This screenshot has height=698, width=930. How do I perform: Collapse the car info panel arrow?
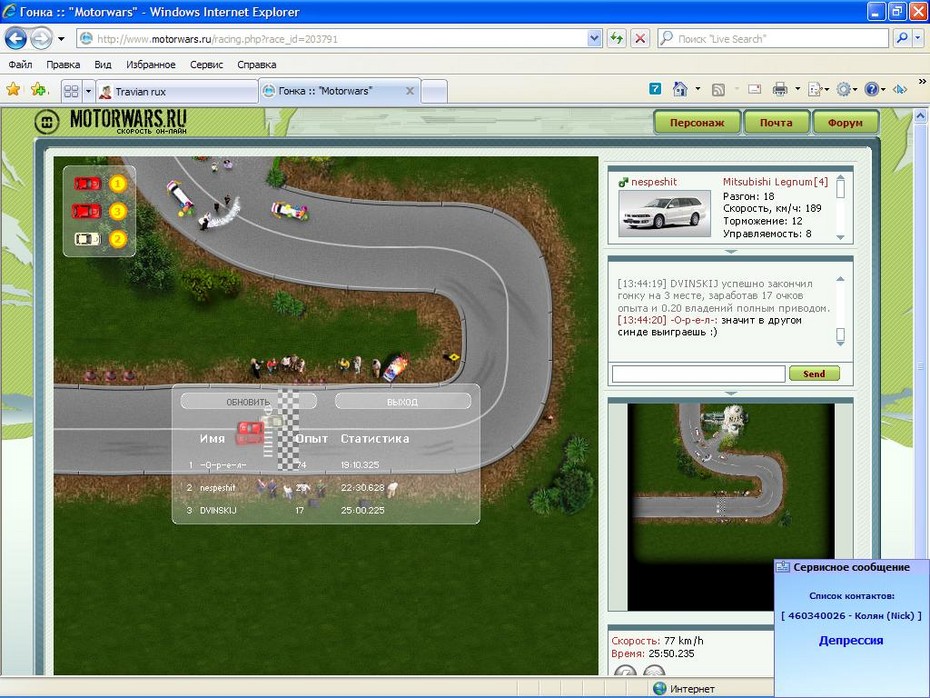(731, 251)
